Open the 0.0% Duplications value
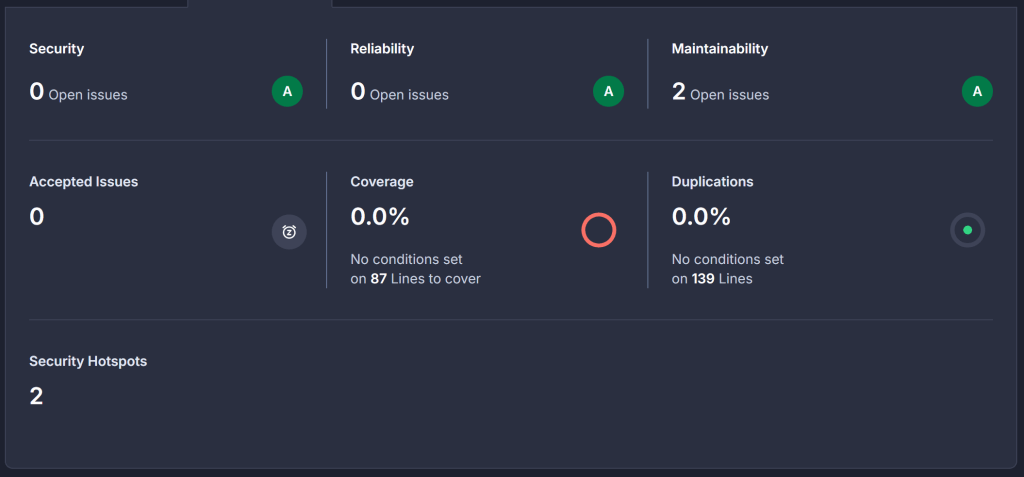Screen dimensions: 1024x477 pos(701,216)
